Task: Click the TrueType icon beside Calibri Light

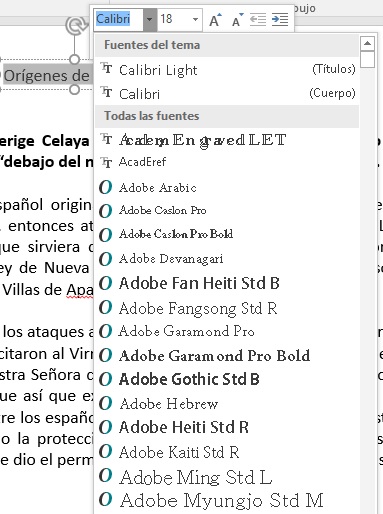Action: point(106,68)
